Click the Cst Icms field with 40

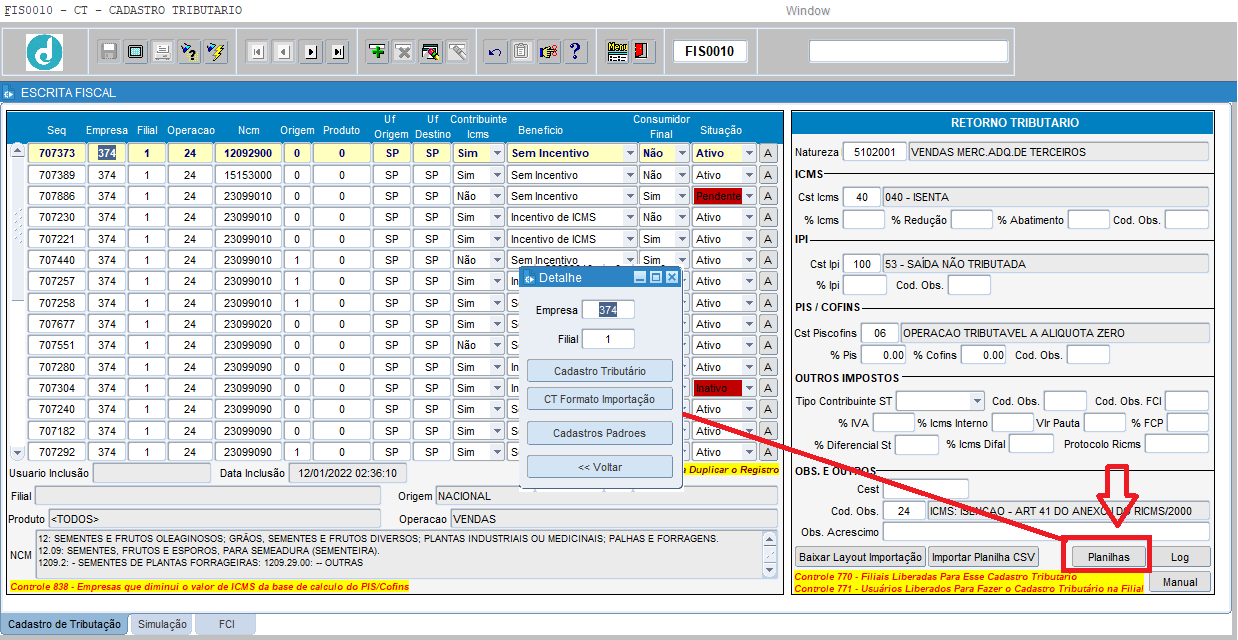(861, 197)
